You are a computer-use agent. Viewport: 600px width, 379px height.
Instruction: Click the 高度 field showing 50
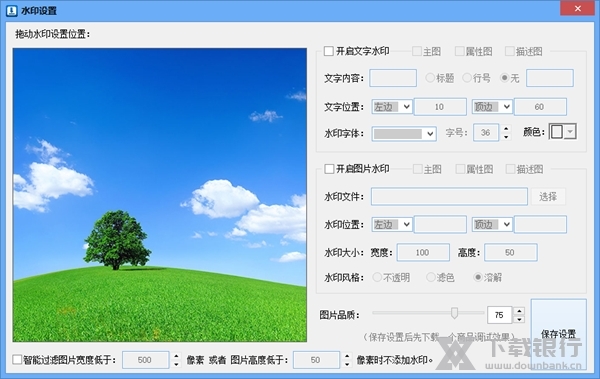coord(510,253)
